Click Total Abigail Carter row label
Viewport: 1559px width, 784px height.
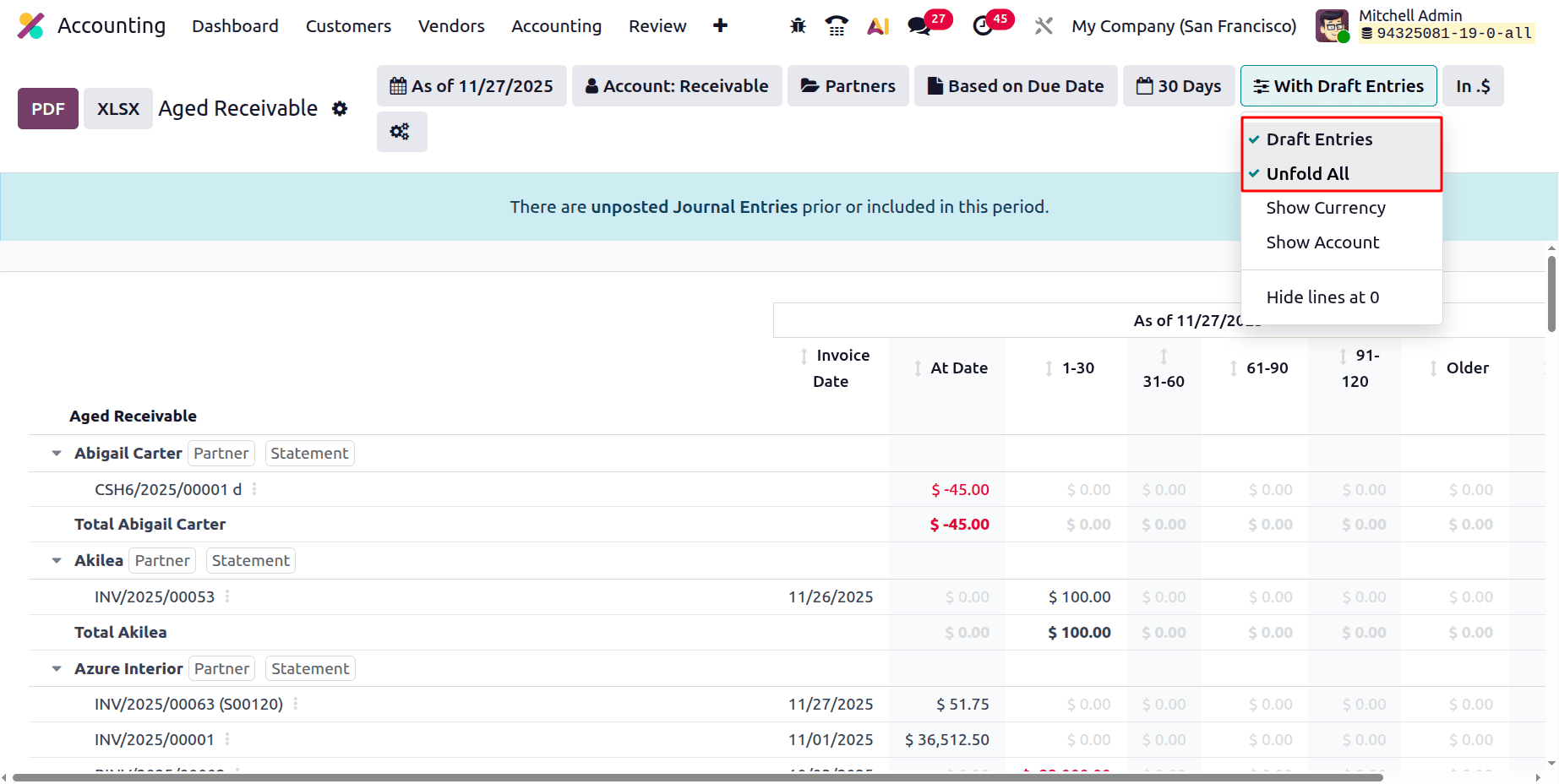click(150, 525)
